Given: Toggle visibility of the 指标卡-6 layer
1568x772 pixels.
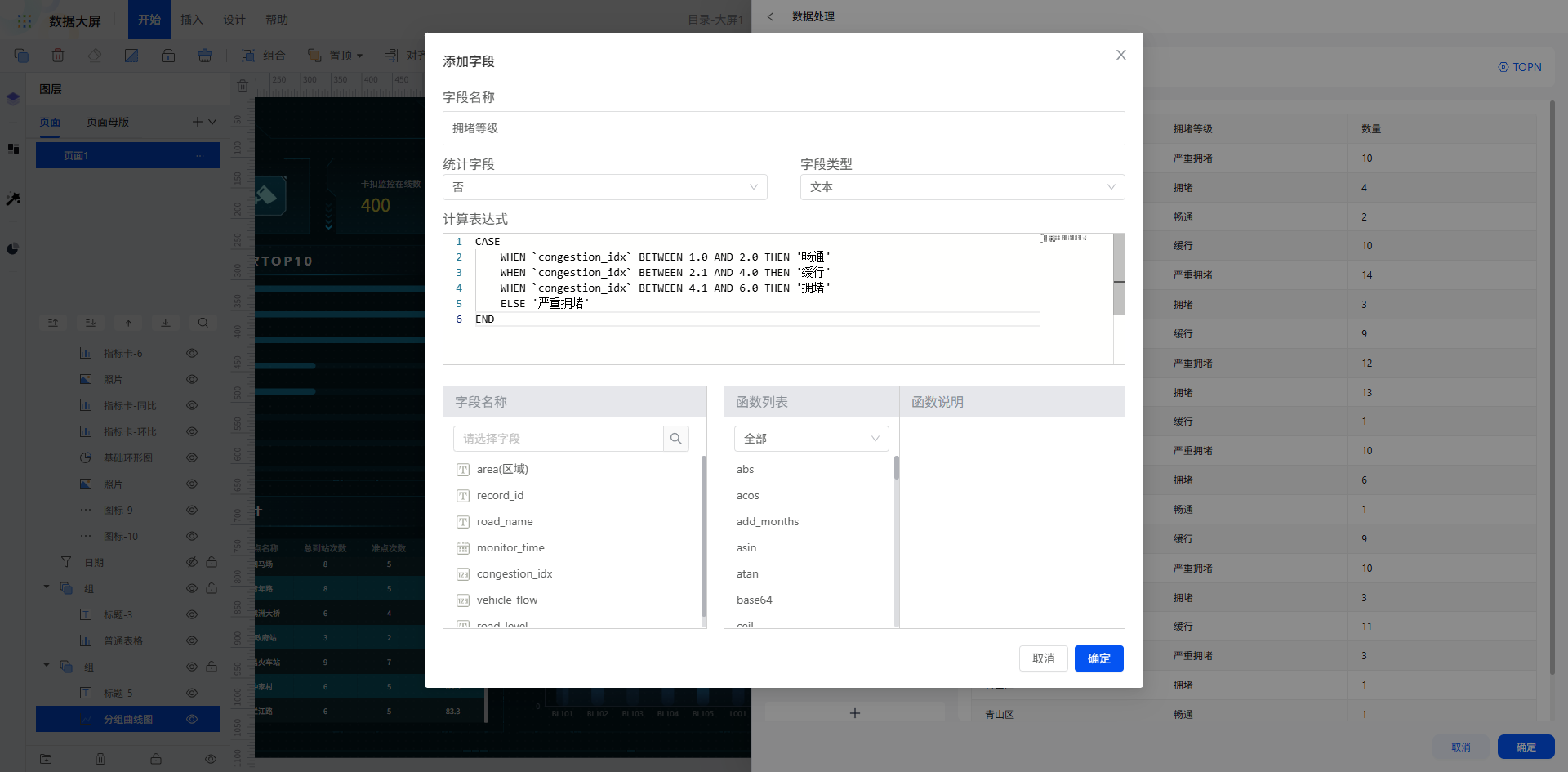Looking at the screenshot, I should [192, 353].
